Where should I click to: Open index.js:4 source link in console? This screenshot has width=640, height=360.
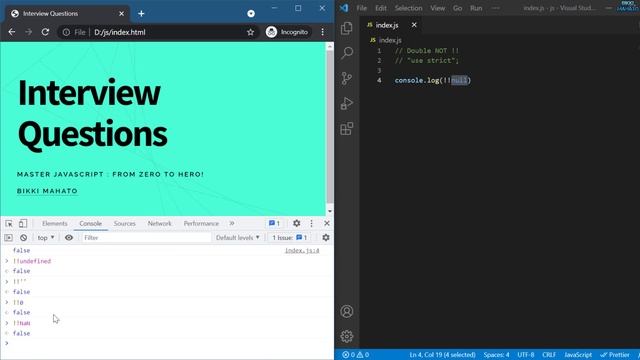(302, 250)
